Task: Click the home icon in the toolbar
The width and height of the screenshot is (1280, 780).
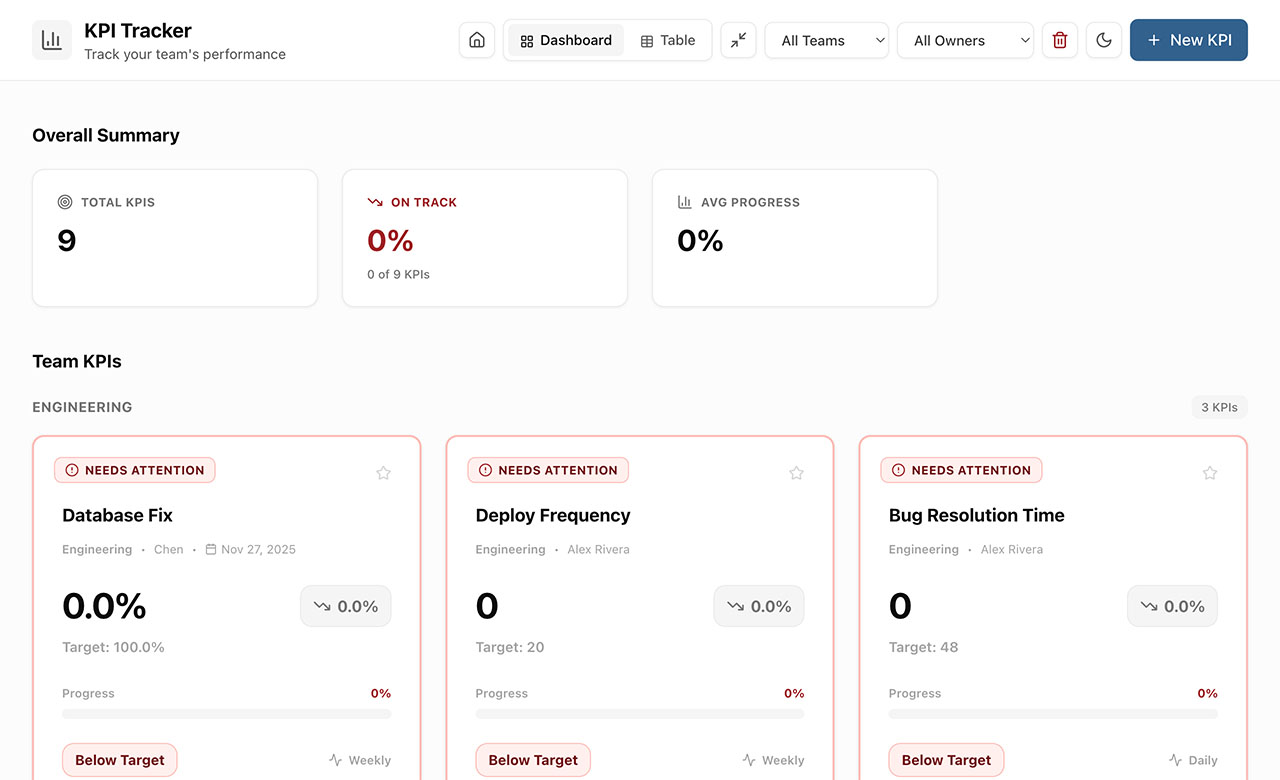Action: pos(477,40)
